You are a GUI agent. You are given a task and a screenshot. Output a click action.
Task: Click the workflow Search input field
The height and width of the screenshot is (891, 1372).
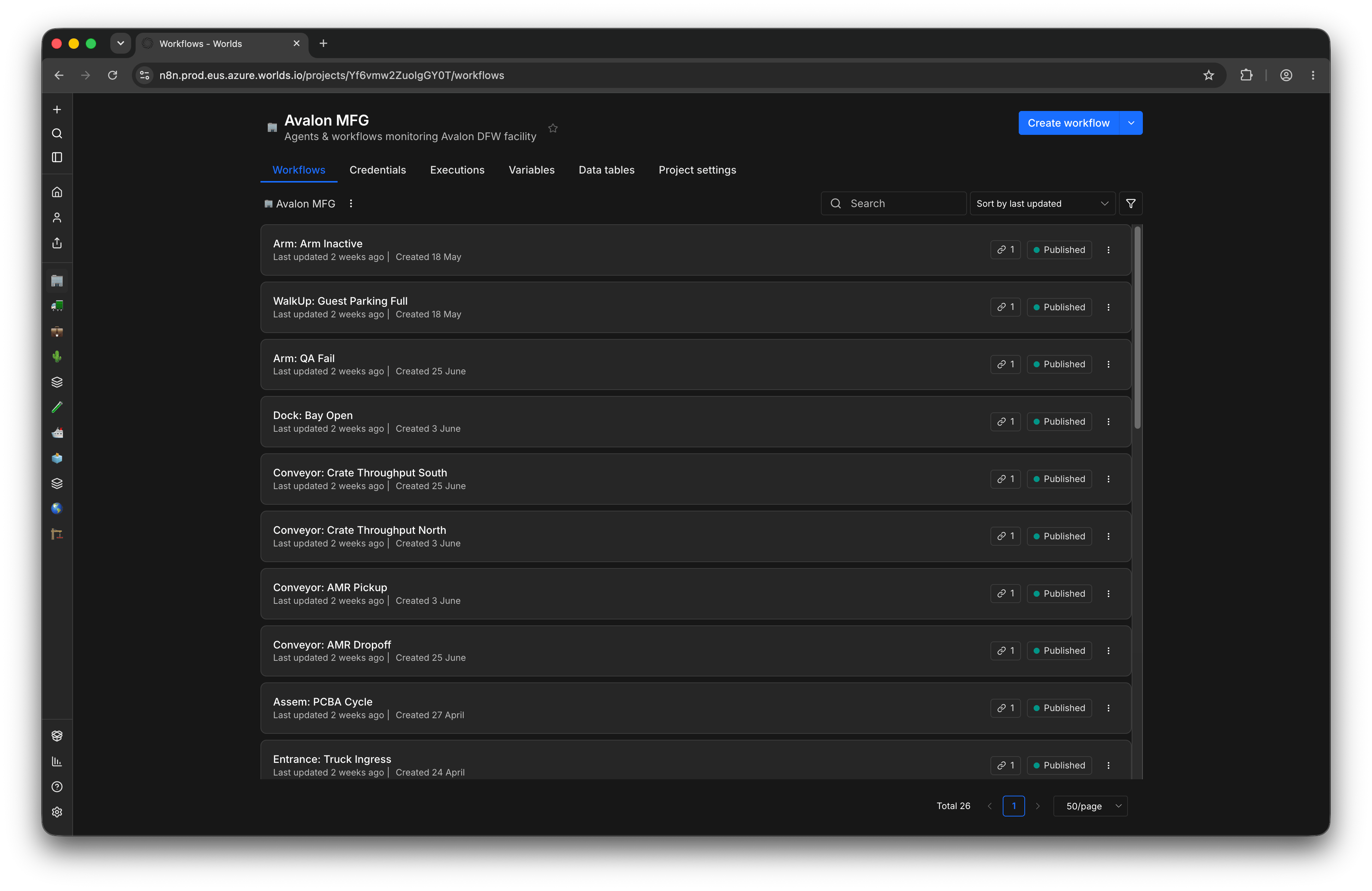point(894,203)
